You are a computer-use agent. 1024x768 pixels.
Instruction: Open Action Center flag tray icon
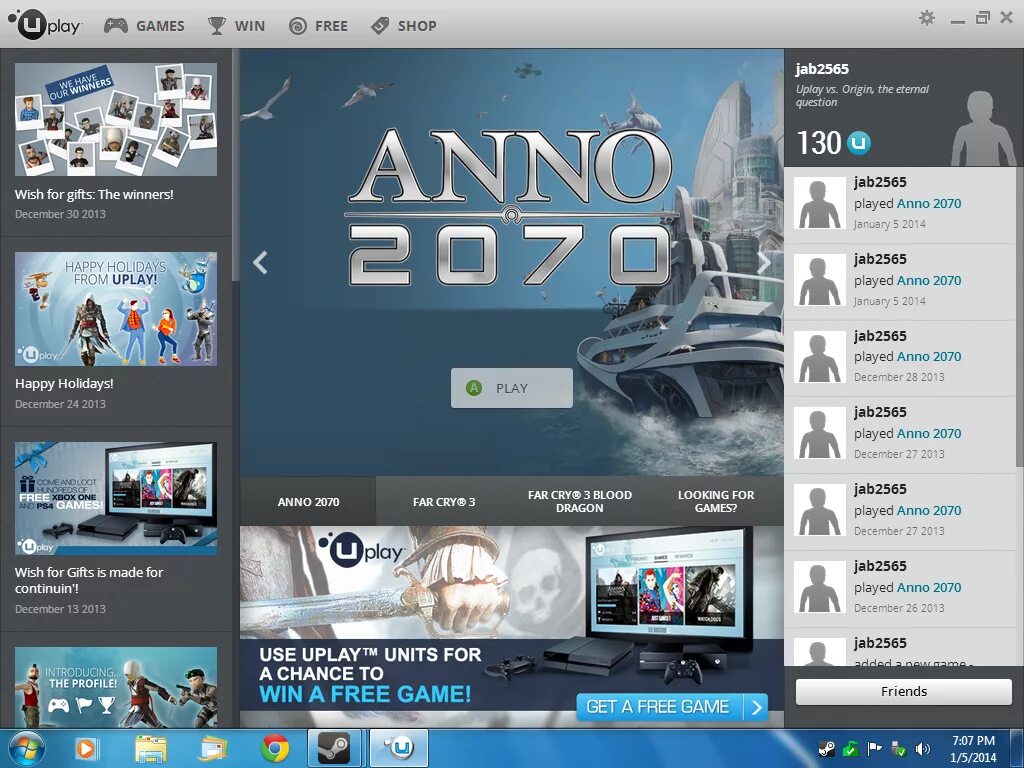[874, 748]
